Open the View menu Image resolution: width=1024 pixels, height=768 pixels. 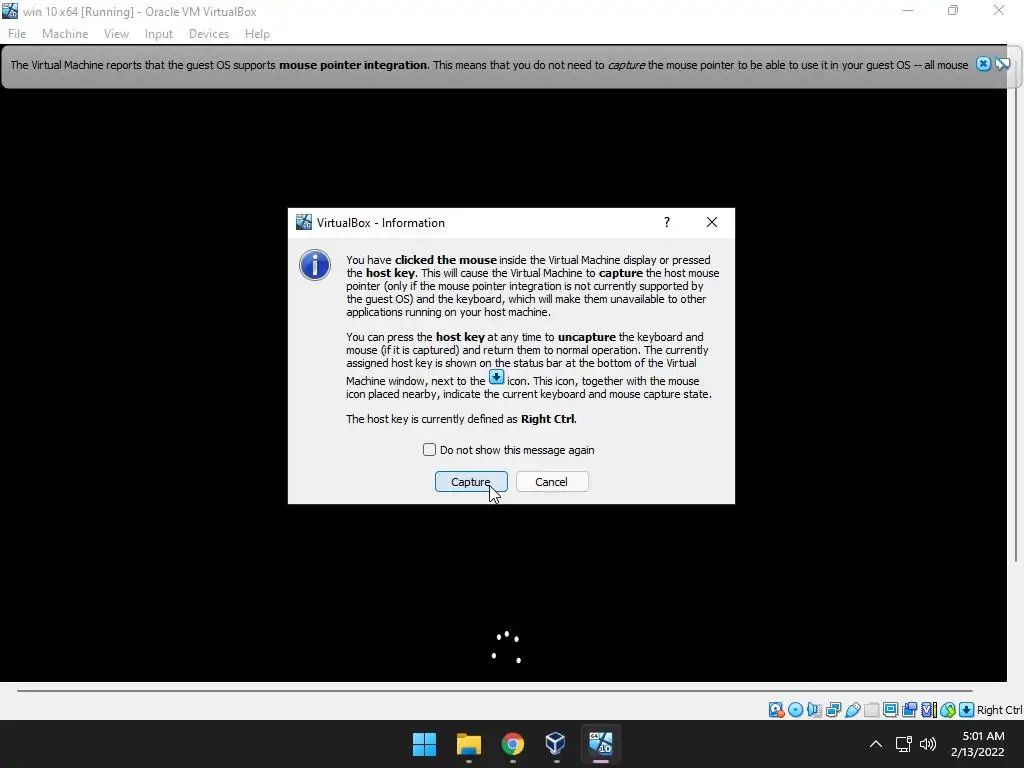116,34
